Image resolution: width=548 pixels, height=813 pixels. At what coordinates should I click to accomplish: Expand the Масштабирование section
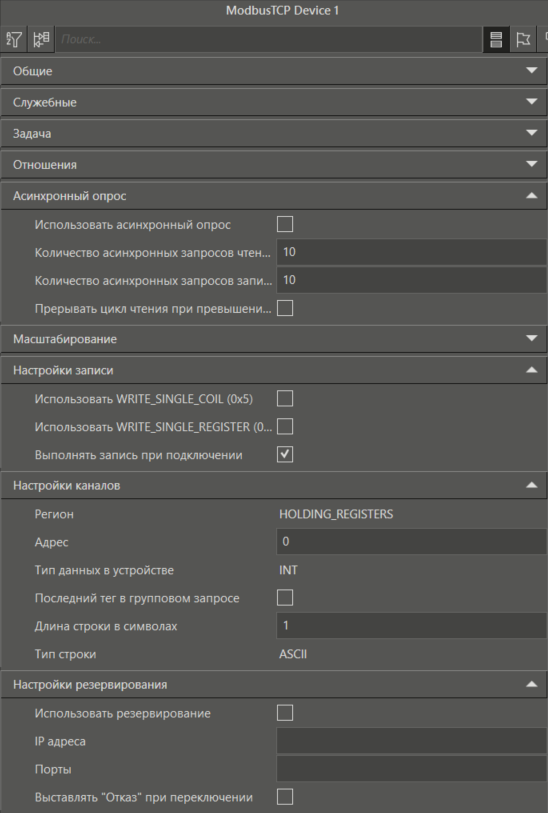point(273,339)
